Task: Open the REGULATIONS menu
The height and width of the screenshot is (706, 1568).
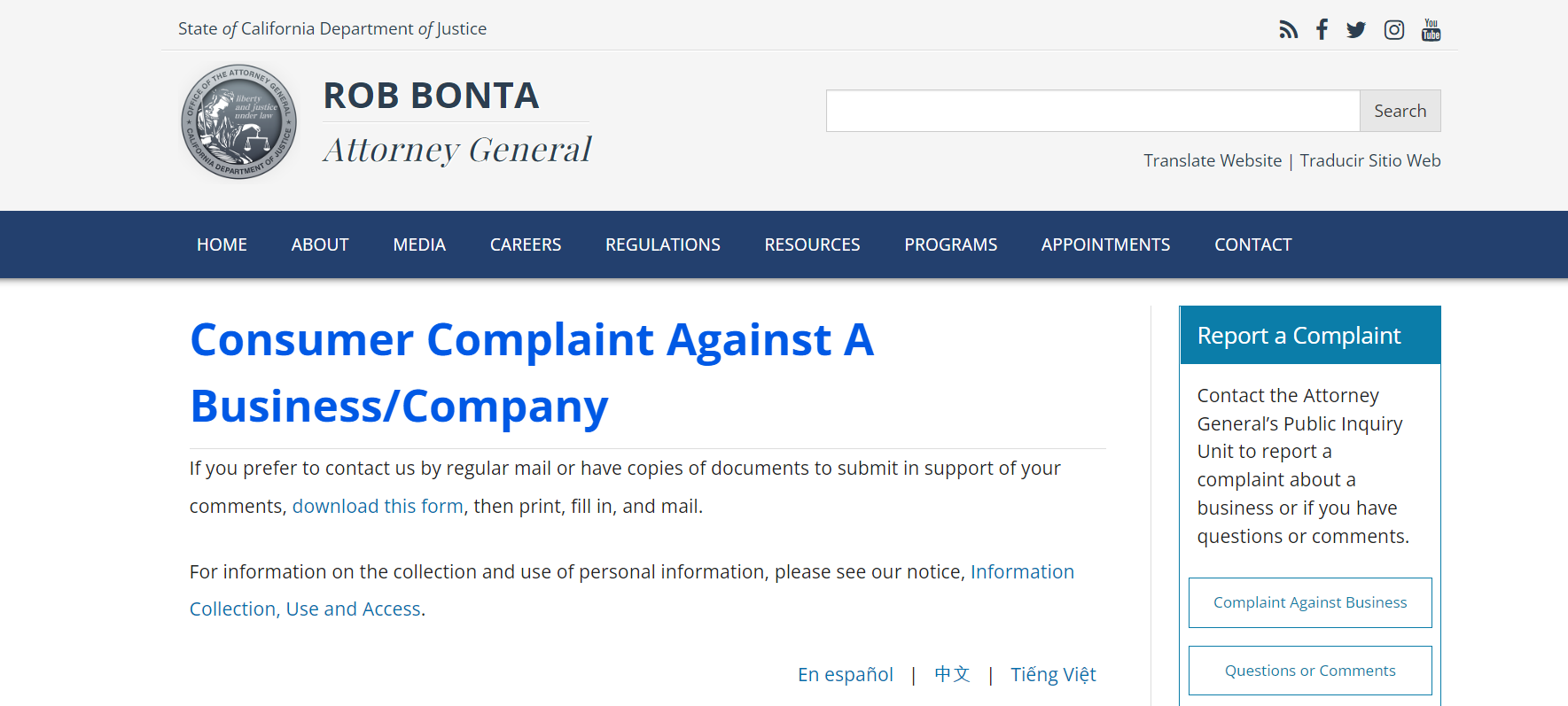Action: 662,244
